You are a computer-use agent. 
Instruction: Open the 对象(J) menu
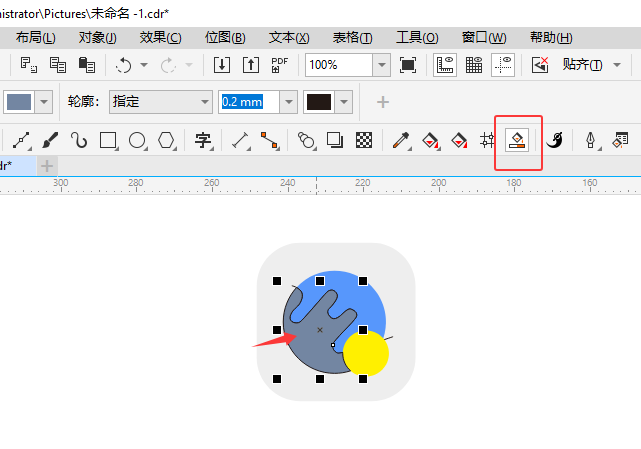pos(98,38)
